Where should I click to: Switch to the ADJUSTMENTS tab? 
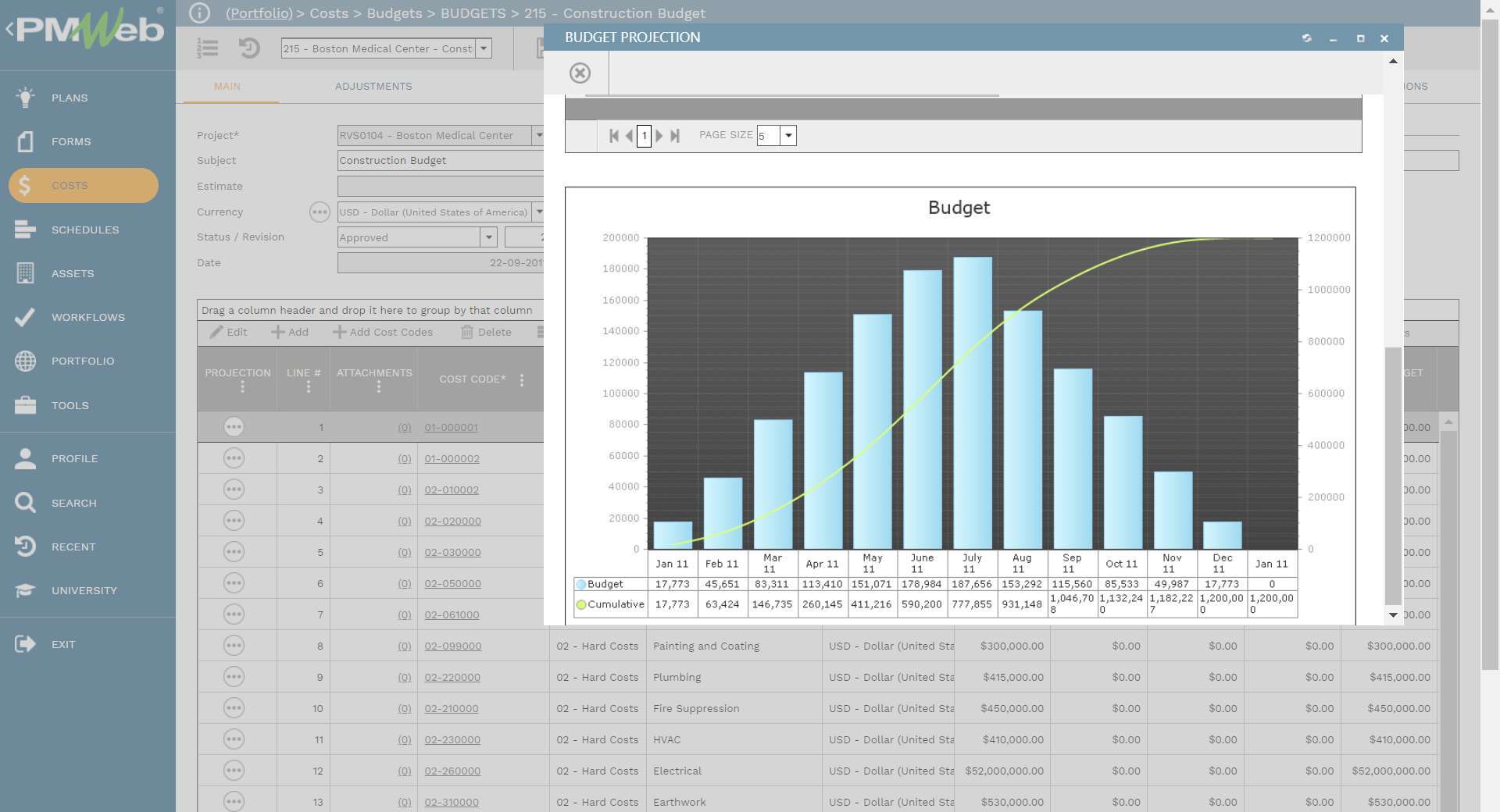pos(373,86)
